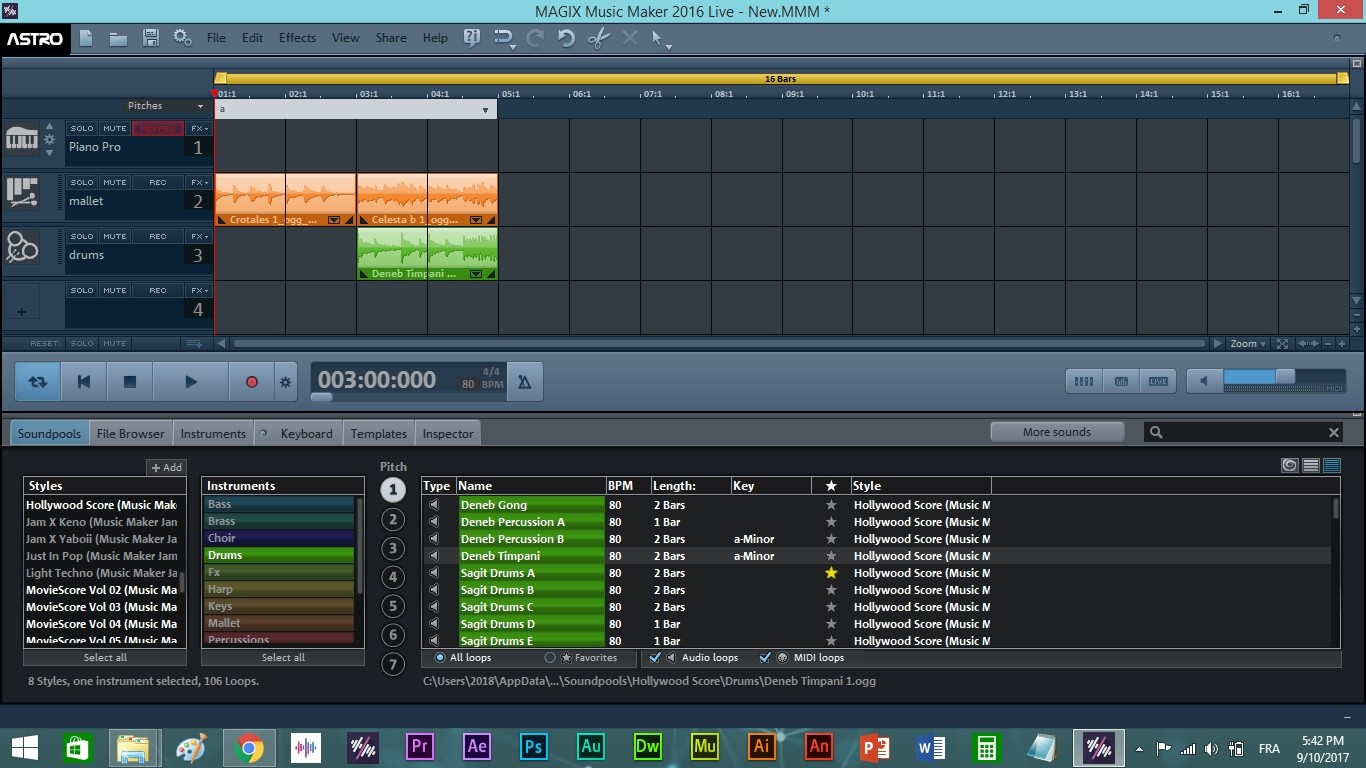Viewport: 1366px width, 768px height.
Task: Click the optimize zoom view icon
Action: [x=1282, y=343]
